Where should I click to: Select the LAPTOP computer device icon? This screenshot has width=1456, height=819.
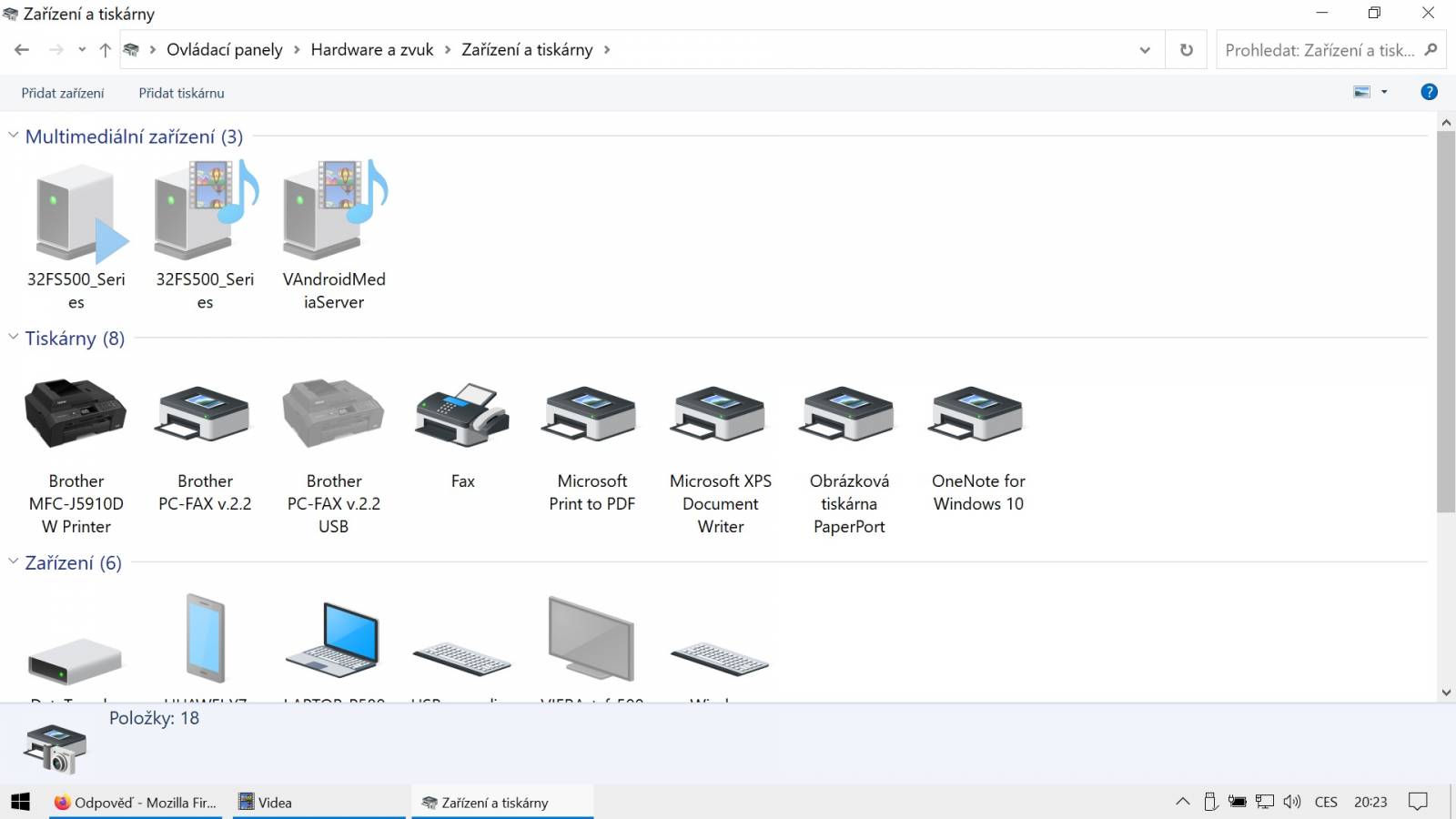tap(334, 641)
